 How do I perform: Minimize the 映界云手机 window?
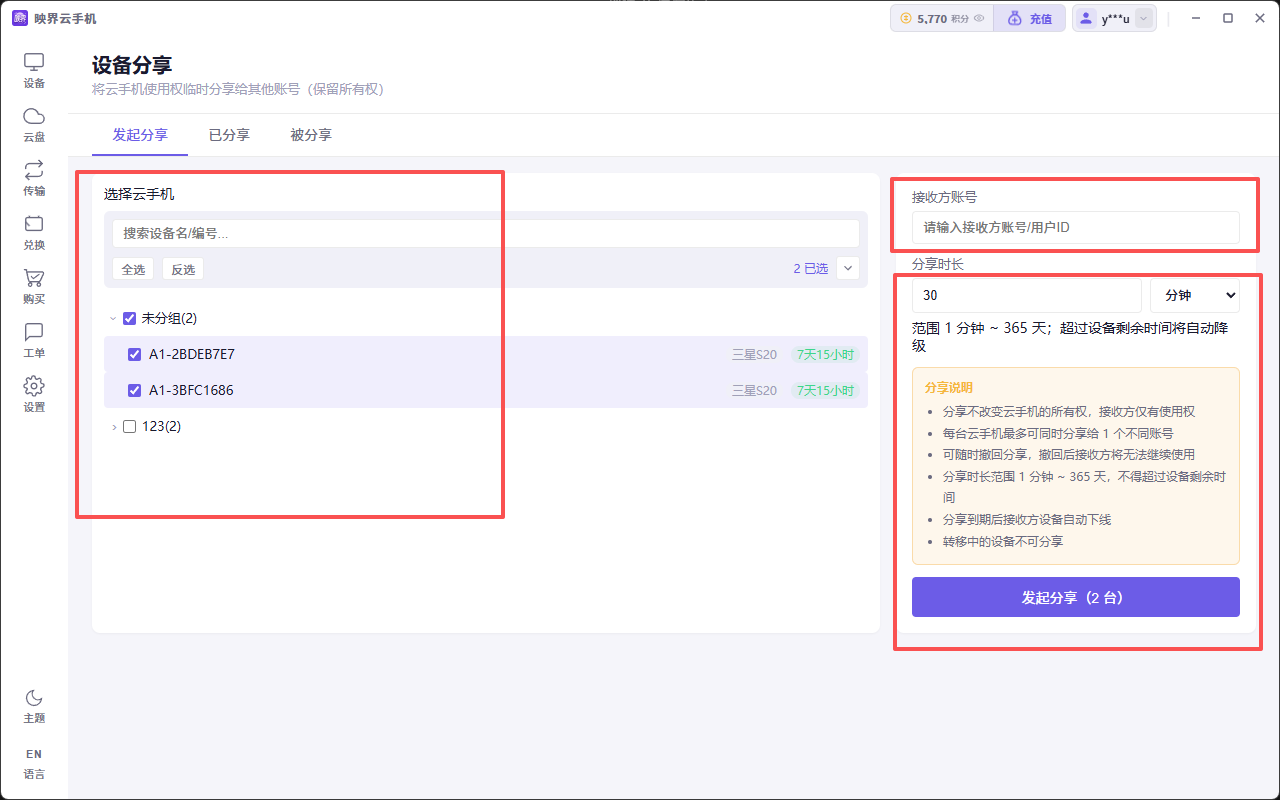click(x=1198, y=18)
